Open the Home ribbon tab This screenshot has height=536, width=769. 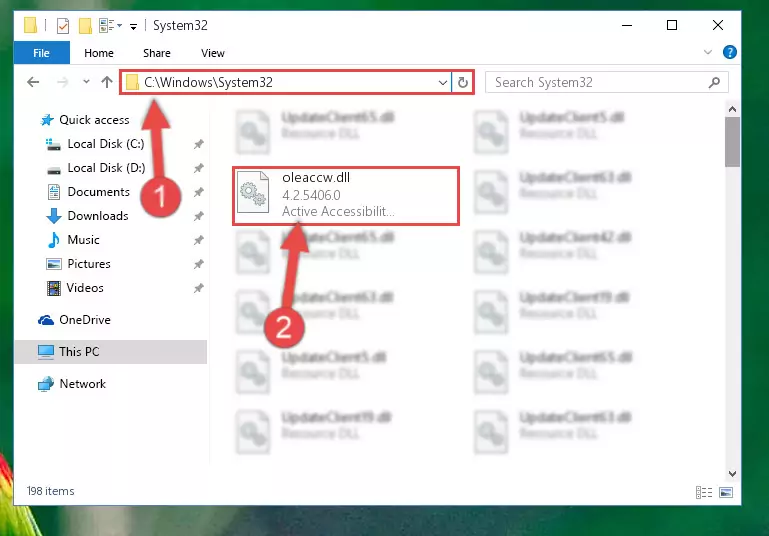[x=99, y=53]
